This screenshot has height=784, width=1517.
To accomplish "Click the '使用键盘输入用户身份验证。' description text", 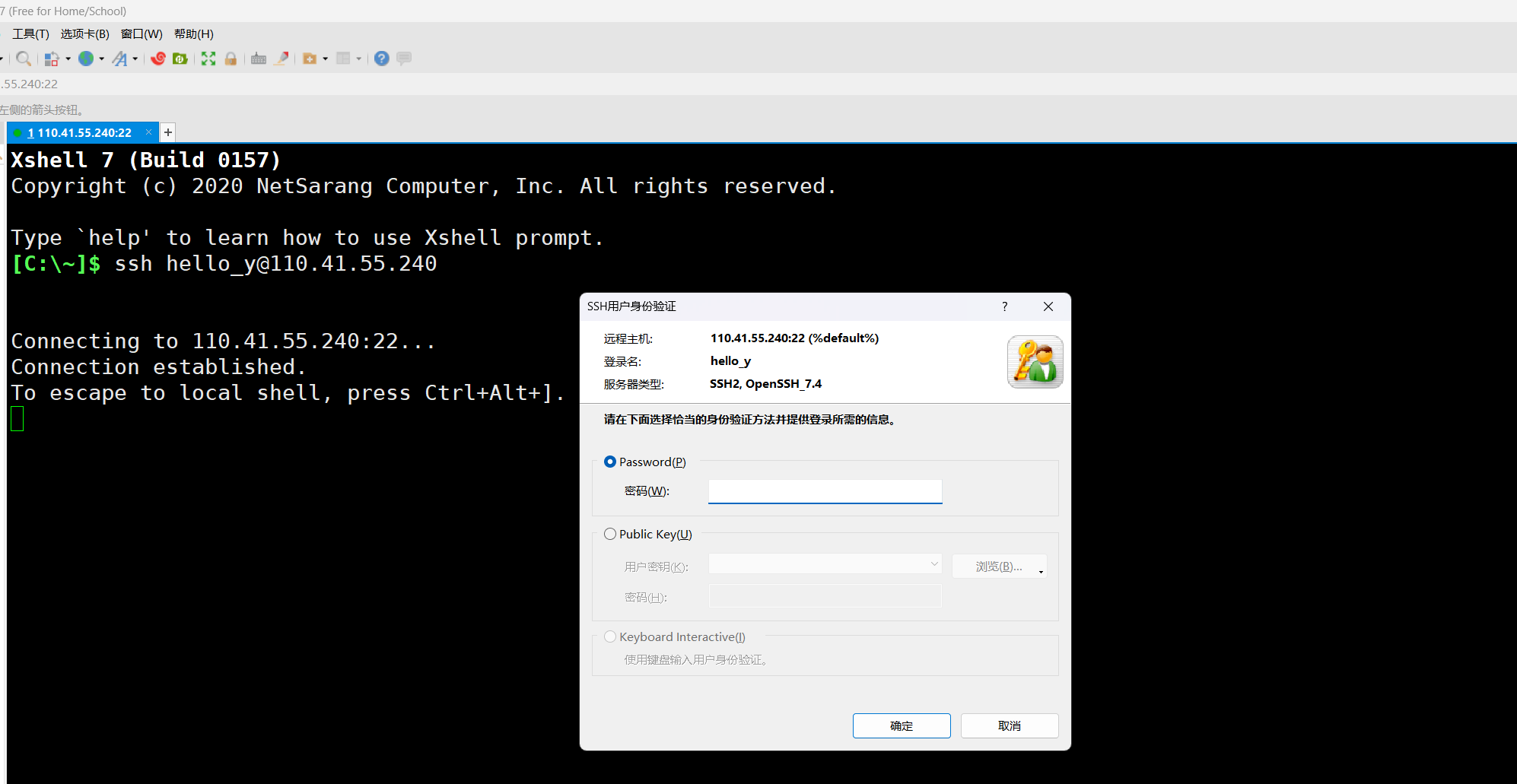I will 697,660.
